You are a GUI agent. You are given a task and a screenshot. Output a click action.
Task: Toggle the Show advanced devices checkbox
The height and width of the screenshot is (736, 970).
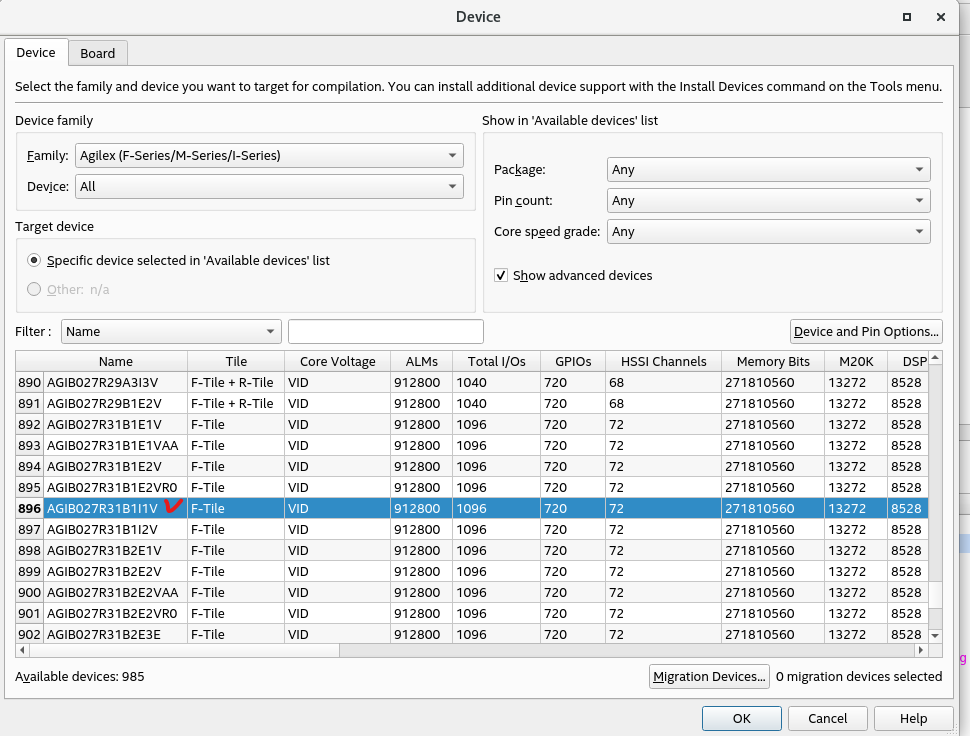pyautogui.click(x=502, y=275)
